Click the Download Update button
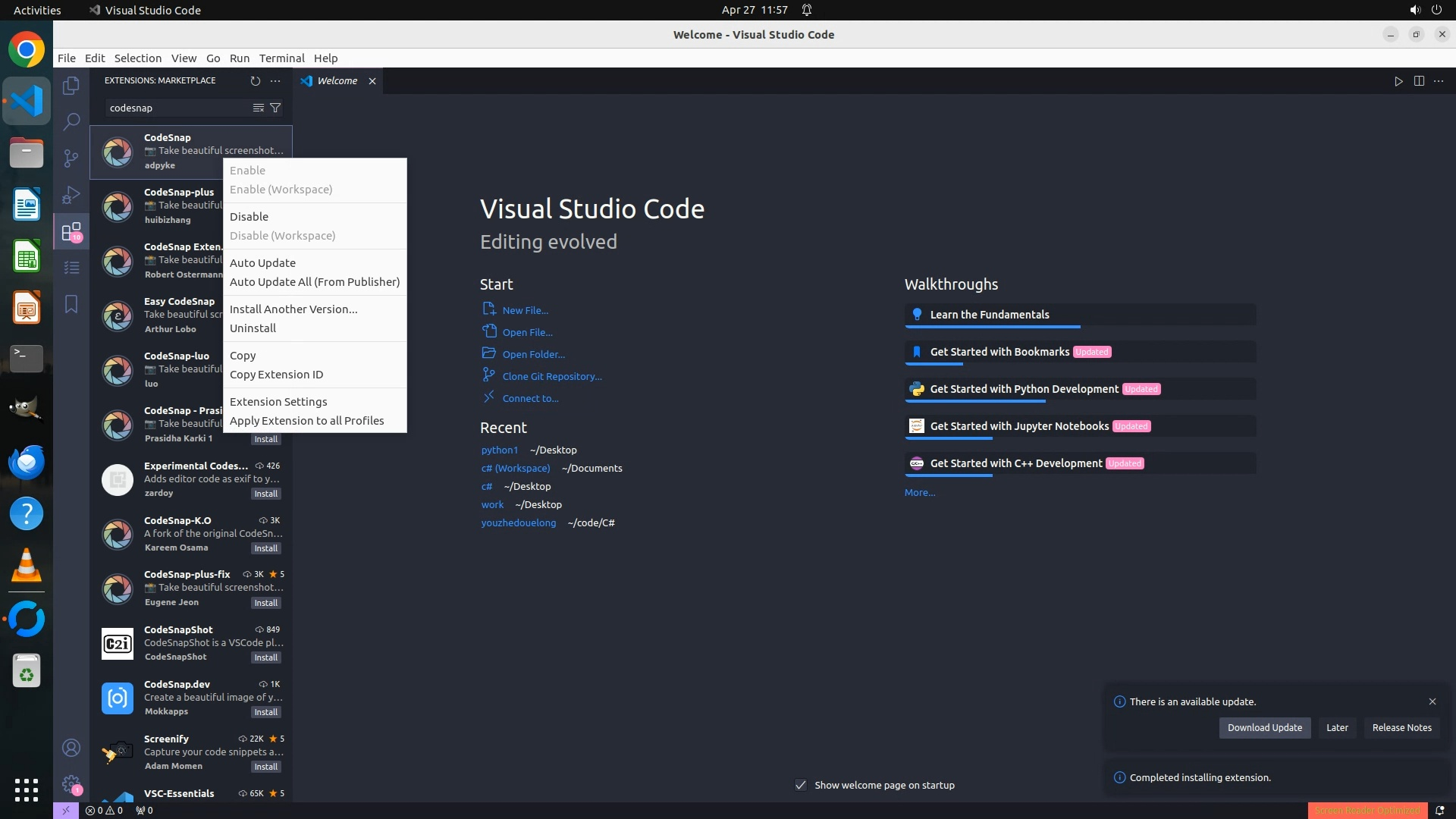The height and width of the screenshot is (819, 1456). click(1264, 728)
